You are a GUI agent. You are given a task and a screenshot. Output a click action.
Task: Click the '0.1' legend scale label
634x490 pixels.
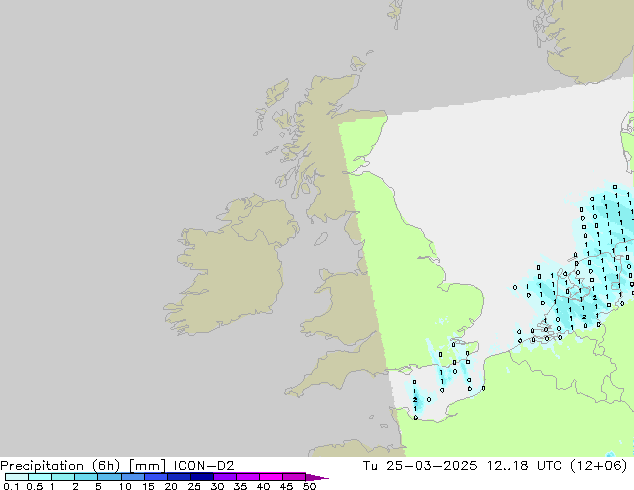[x=11, y=486]
